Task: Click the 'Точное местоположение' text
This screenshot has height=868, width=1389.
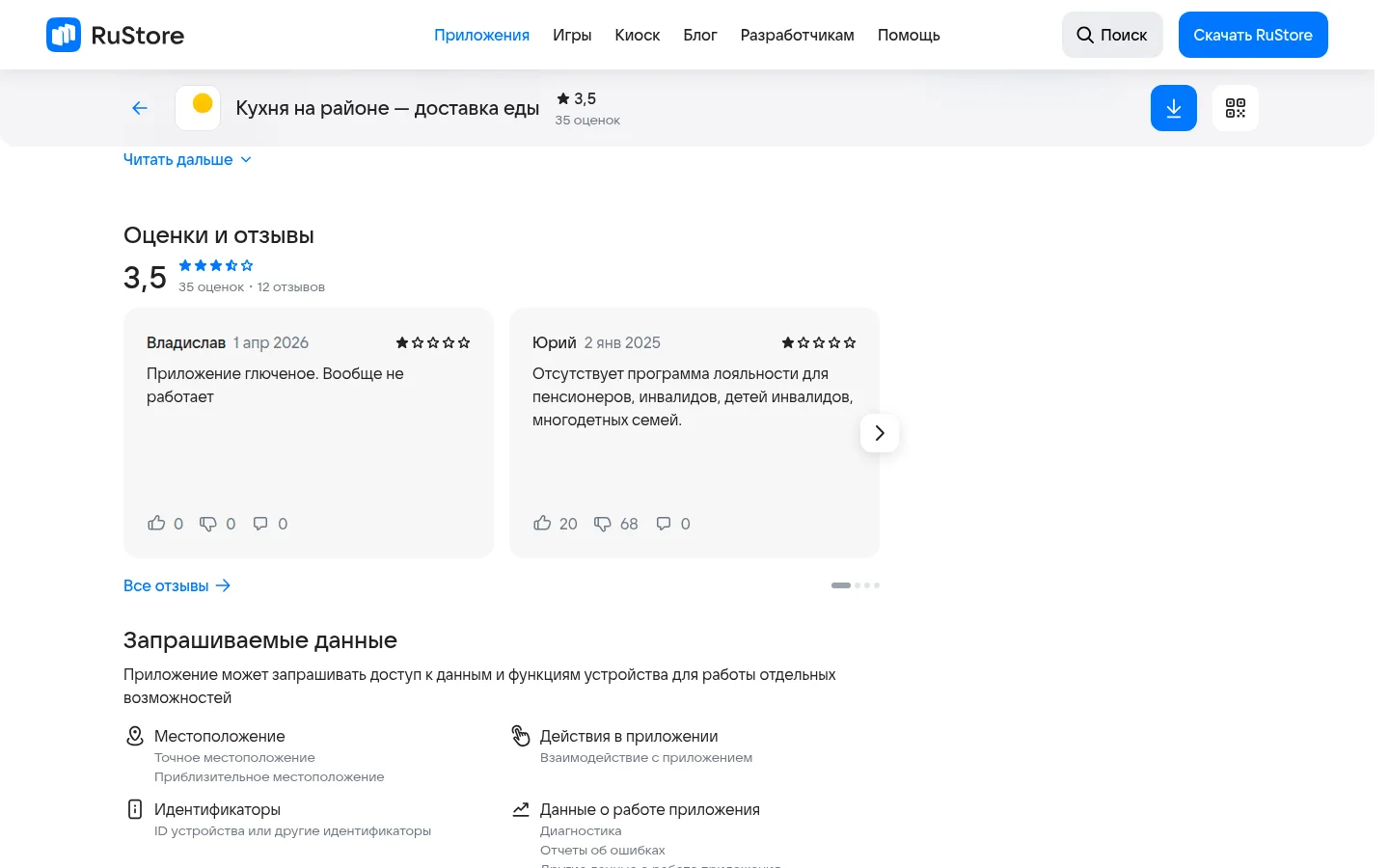Action: 234,758
